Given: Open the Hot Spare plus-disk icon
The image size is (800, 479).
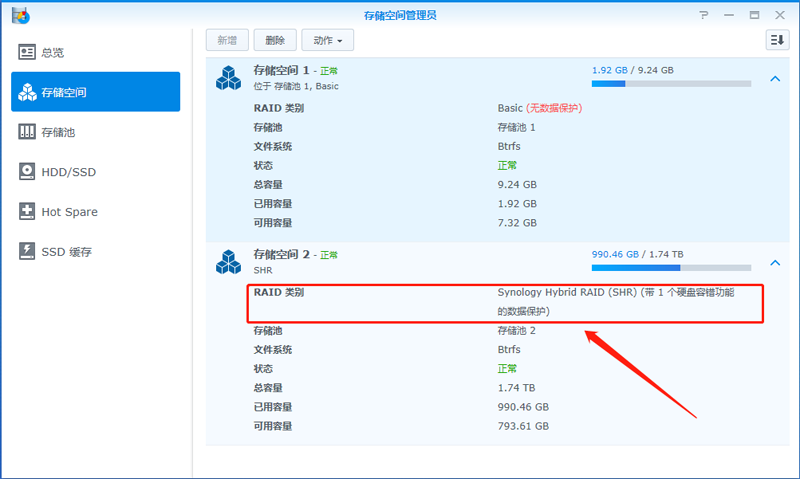Looking at the screenshot, I should 27,211.
